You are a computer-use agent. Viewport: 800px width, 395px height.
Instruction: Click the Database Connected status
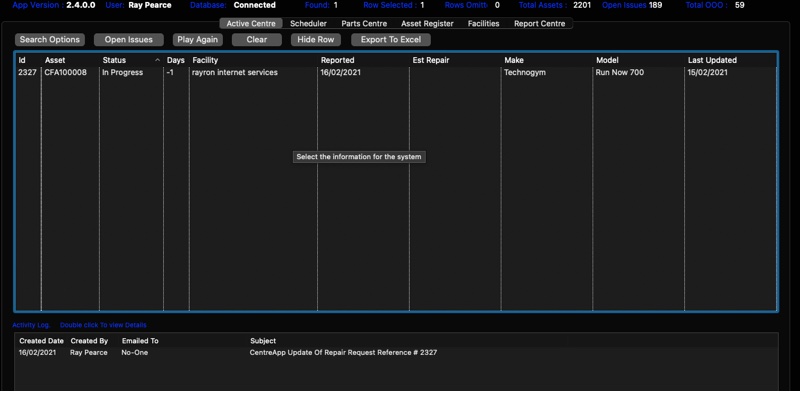pos(255,6)
